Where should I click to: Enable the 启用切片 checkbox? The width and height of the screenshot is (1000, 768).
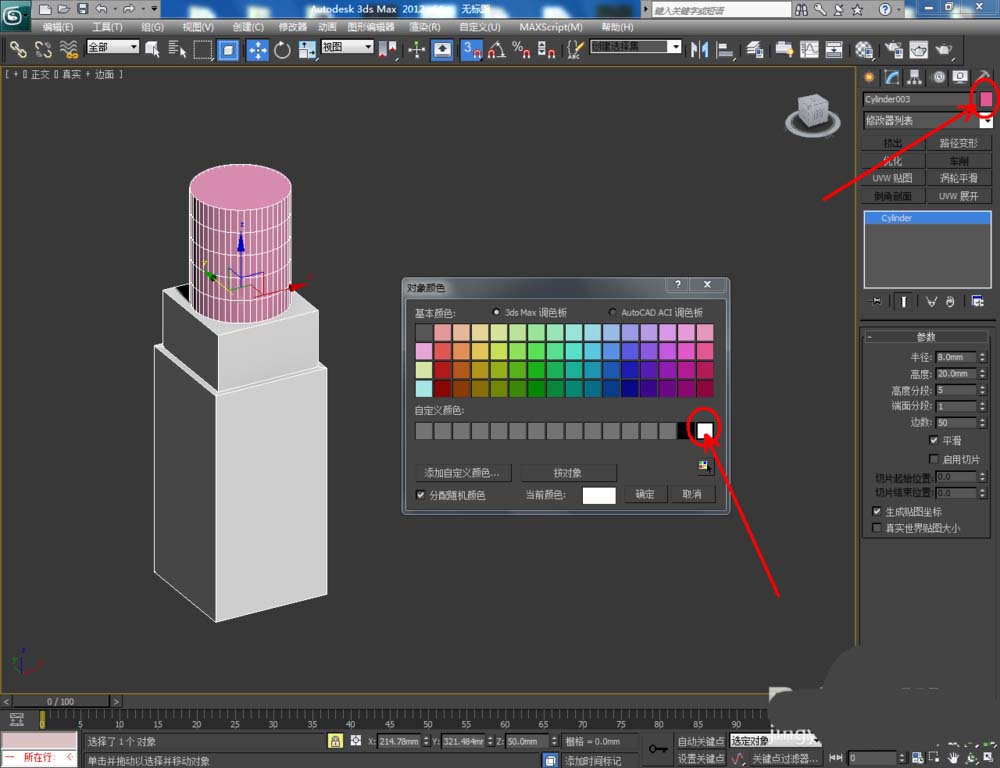[x=933, y=459]
